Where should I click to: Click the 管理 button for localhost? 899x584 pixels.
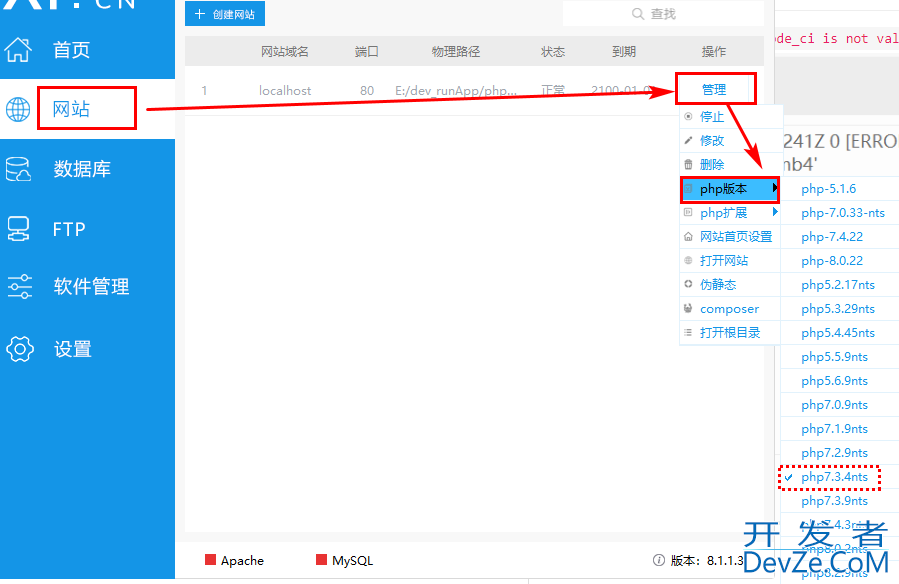point(714,89)
